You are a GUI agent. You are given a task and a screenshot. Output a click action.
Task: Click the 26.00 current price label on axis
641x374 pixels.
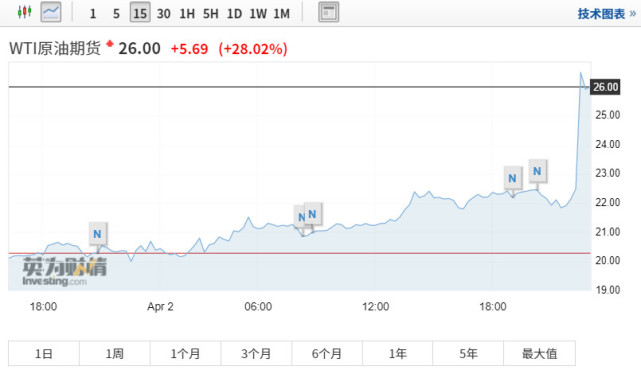[605, 87]
